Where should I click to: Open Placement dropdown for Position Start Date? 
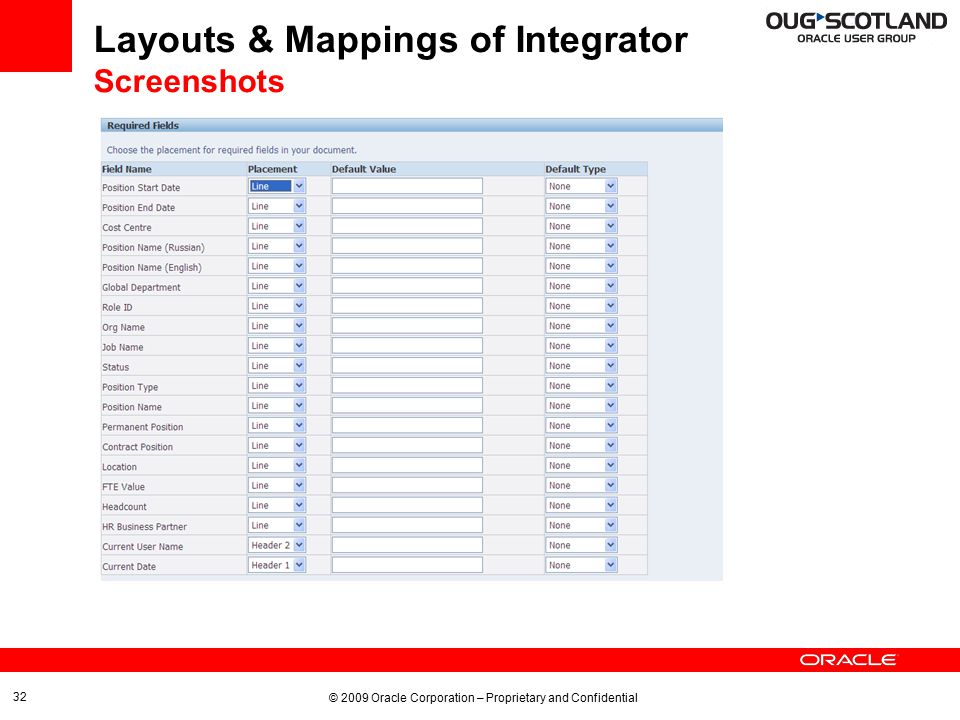click(277, 186)
